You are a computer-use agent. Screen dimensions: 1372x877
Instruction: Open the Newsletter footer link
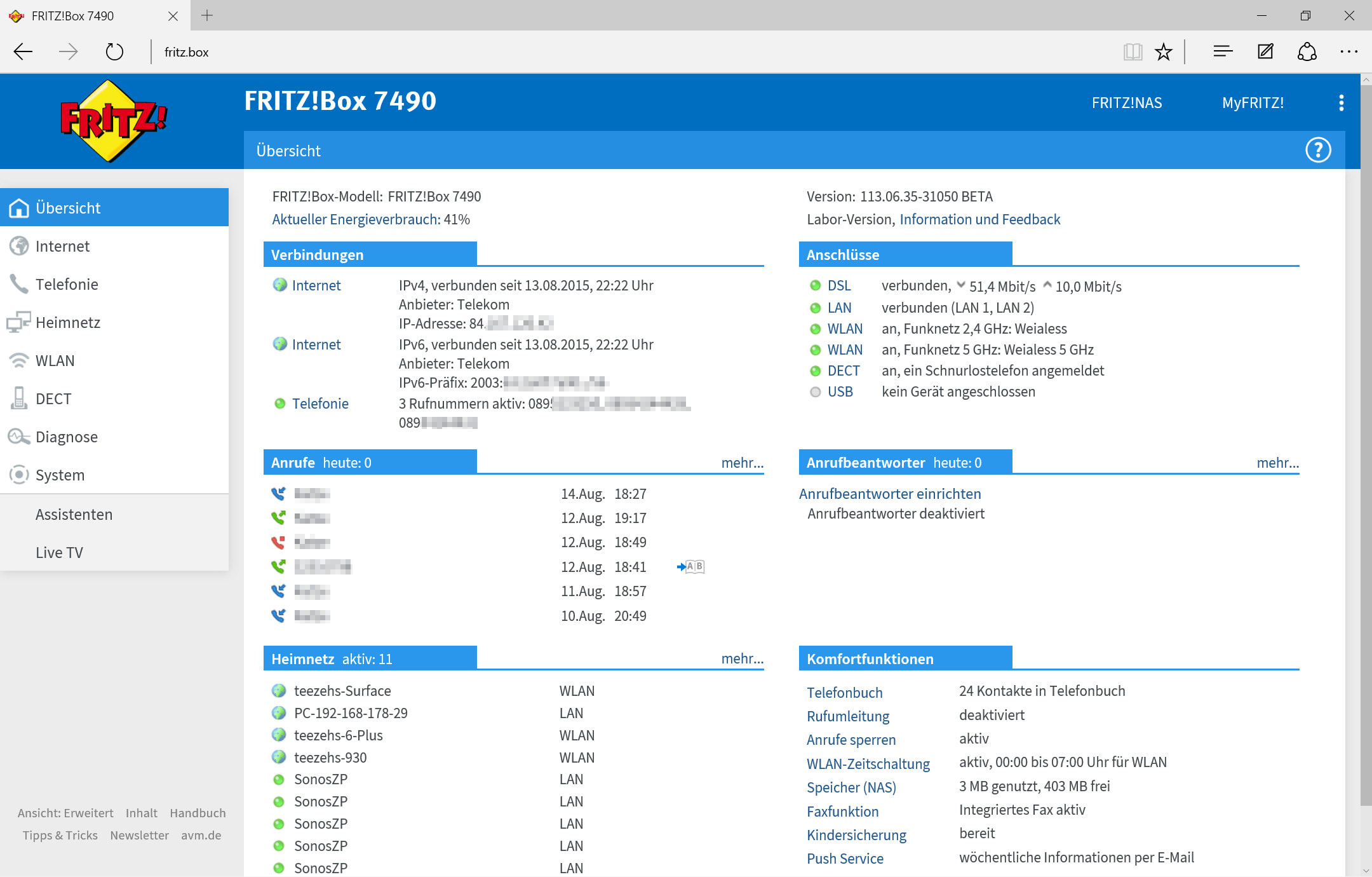[x=139, y=835]
